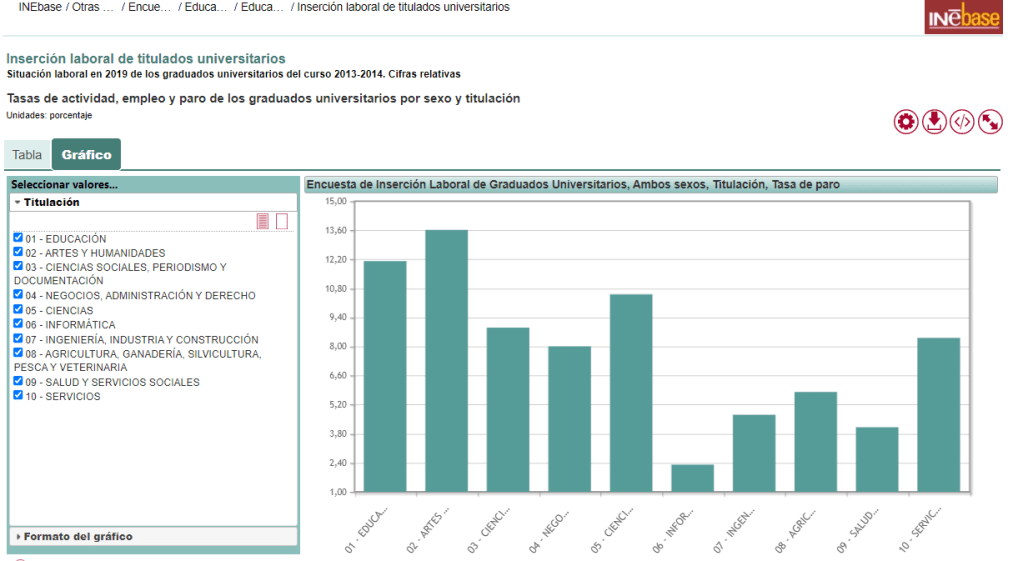Click the fullscreen expand arrows icon

click(990, 122)
